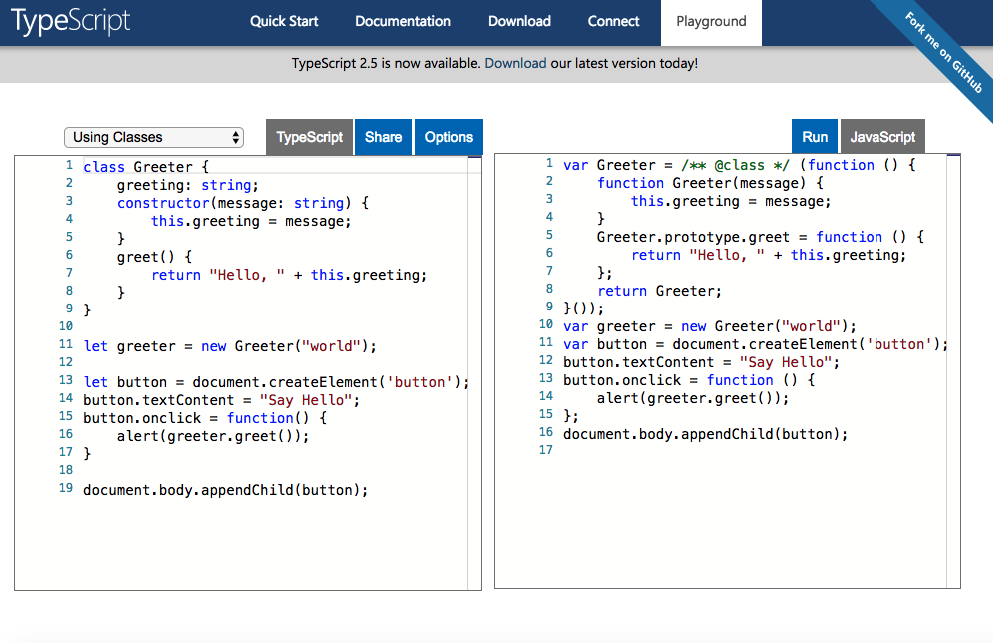
Task: Click 'this.greeting = message;' in TypeScript editor
Action: (x=251, y=221)
